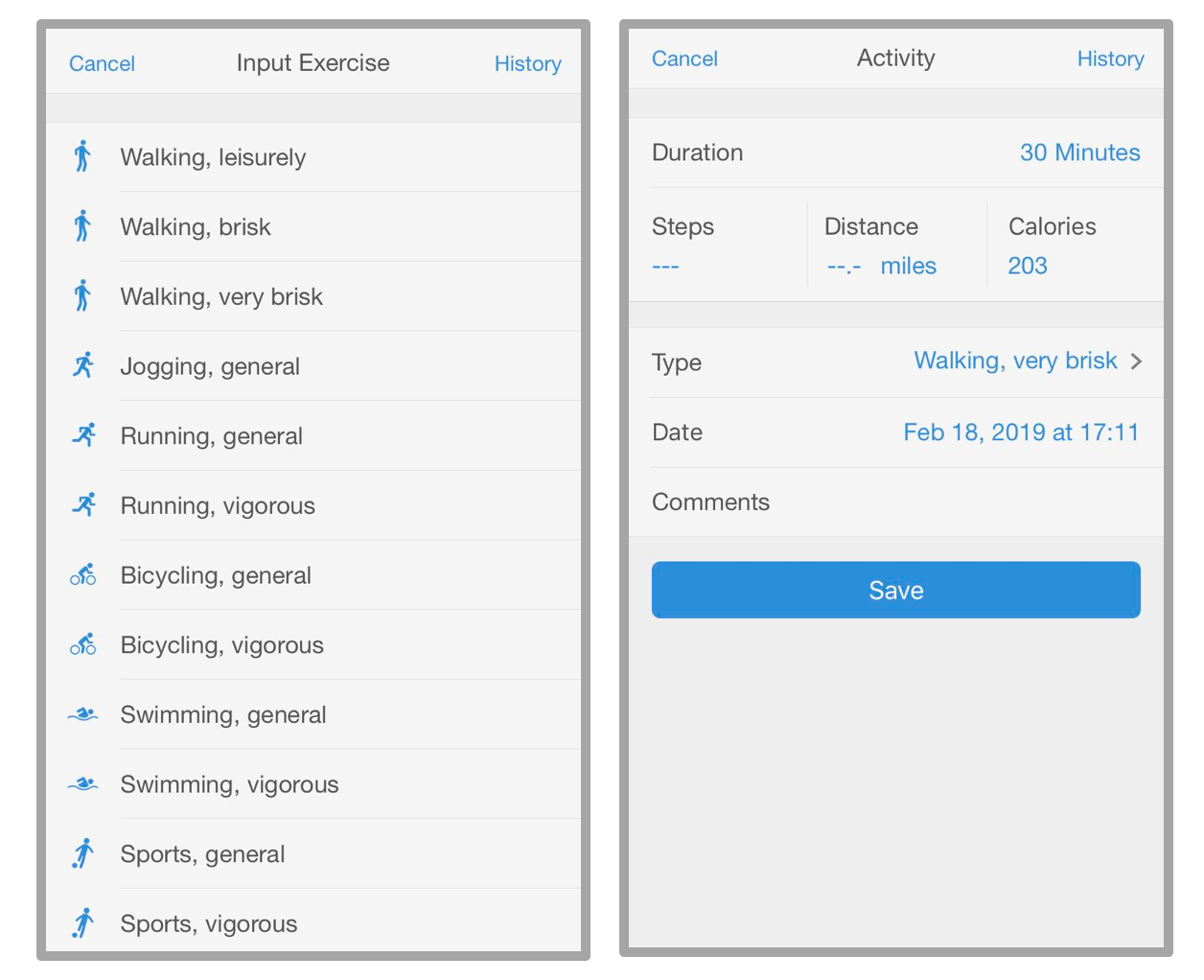Tap the Jogging, general runner icon
Viewport: 1204px width, 980px height.
tap(83, 365)
